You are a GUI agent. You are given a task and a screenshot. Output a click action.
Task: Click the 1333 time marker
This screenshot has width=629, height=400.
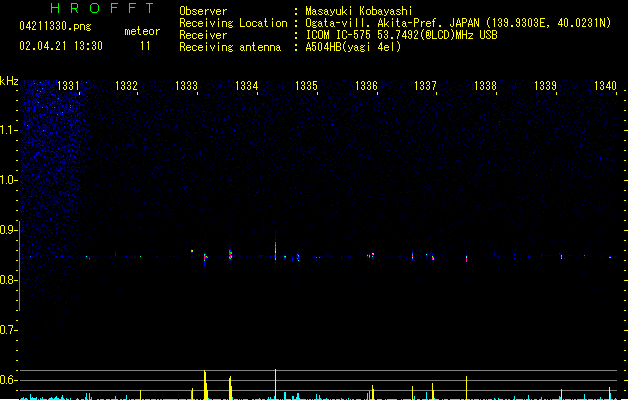(187, 86)
